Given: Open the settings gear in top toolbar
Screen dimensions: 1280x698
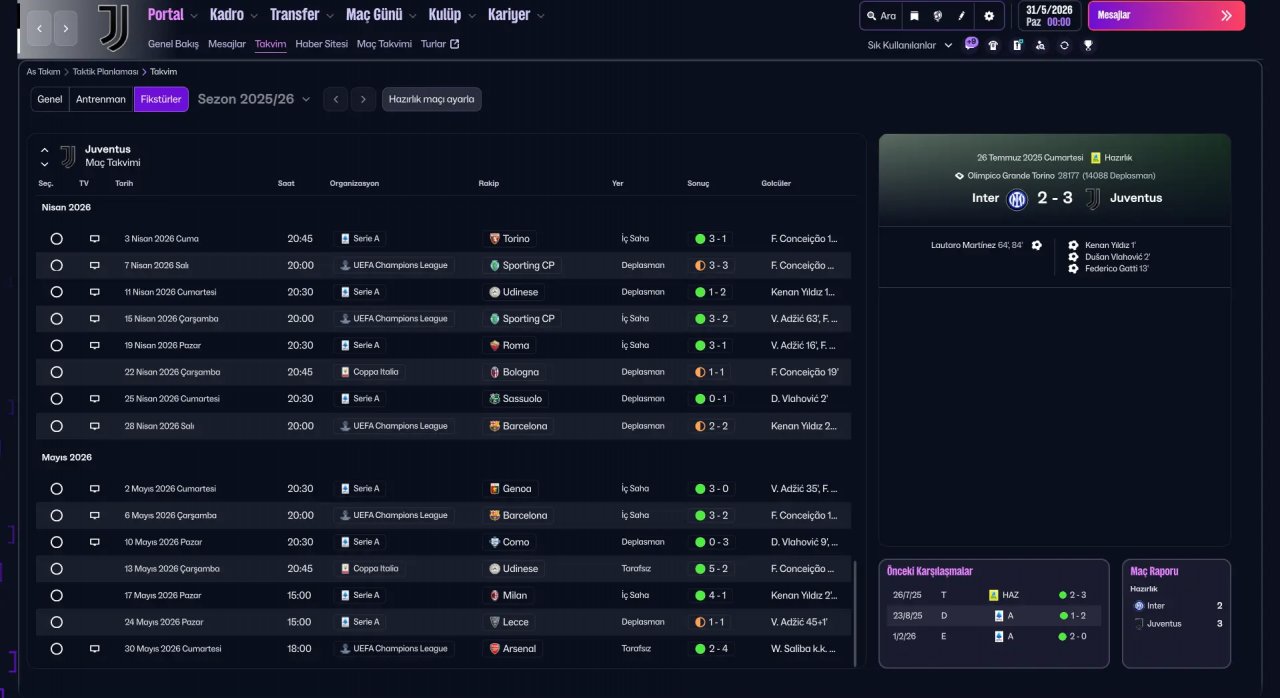Looking at the screenshot, I should pyautogui.click(x=989, y=16).
